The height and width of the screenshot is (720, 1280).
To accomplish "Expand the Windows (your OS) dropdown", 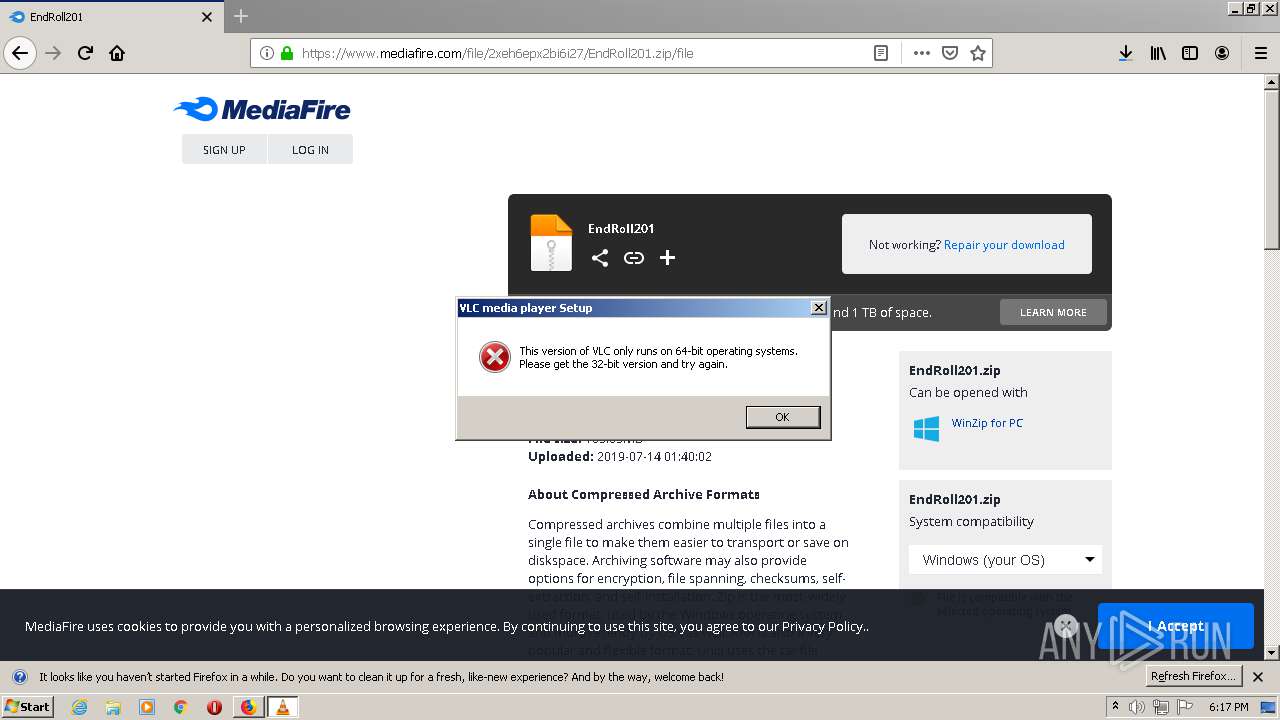I will pos(1005,559).
